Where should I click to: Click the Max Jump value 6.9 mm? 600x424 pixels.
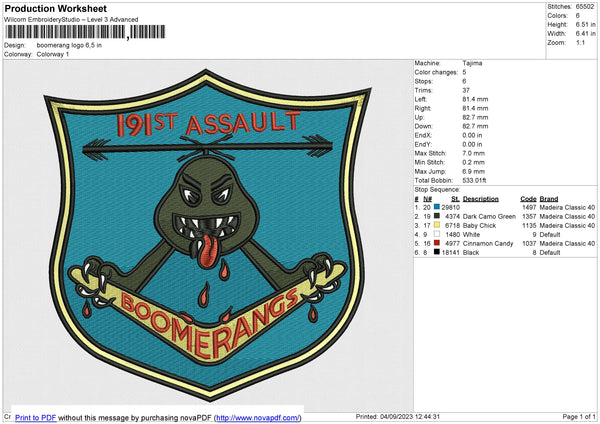[x=473, y=171]
